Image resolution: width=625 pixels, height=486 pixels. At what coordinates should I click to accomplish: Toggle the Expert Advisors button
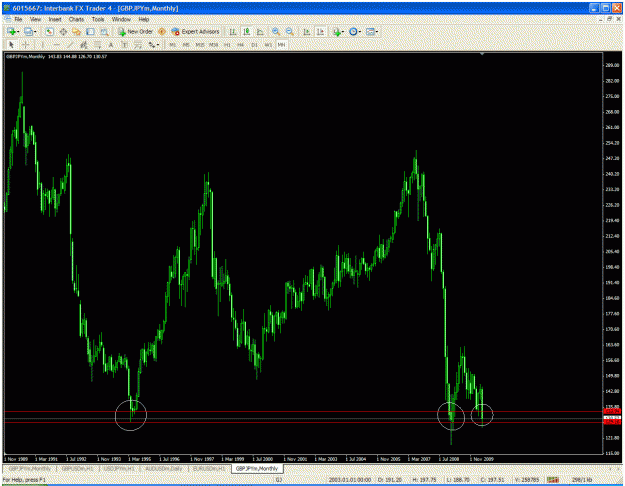pos(195,31)
